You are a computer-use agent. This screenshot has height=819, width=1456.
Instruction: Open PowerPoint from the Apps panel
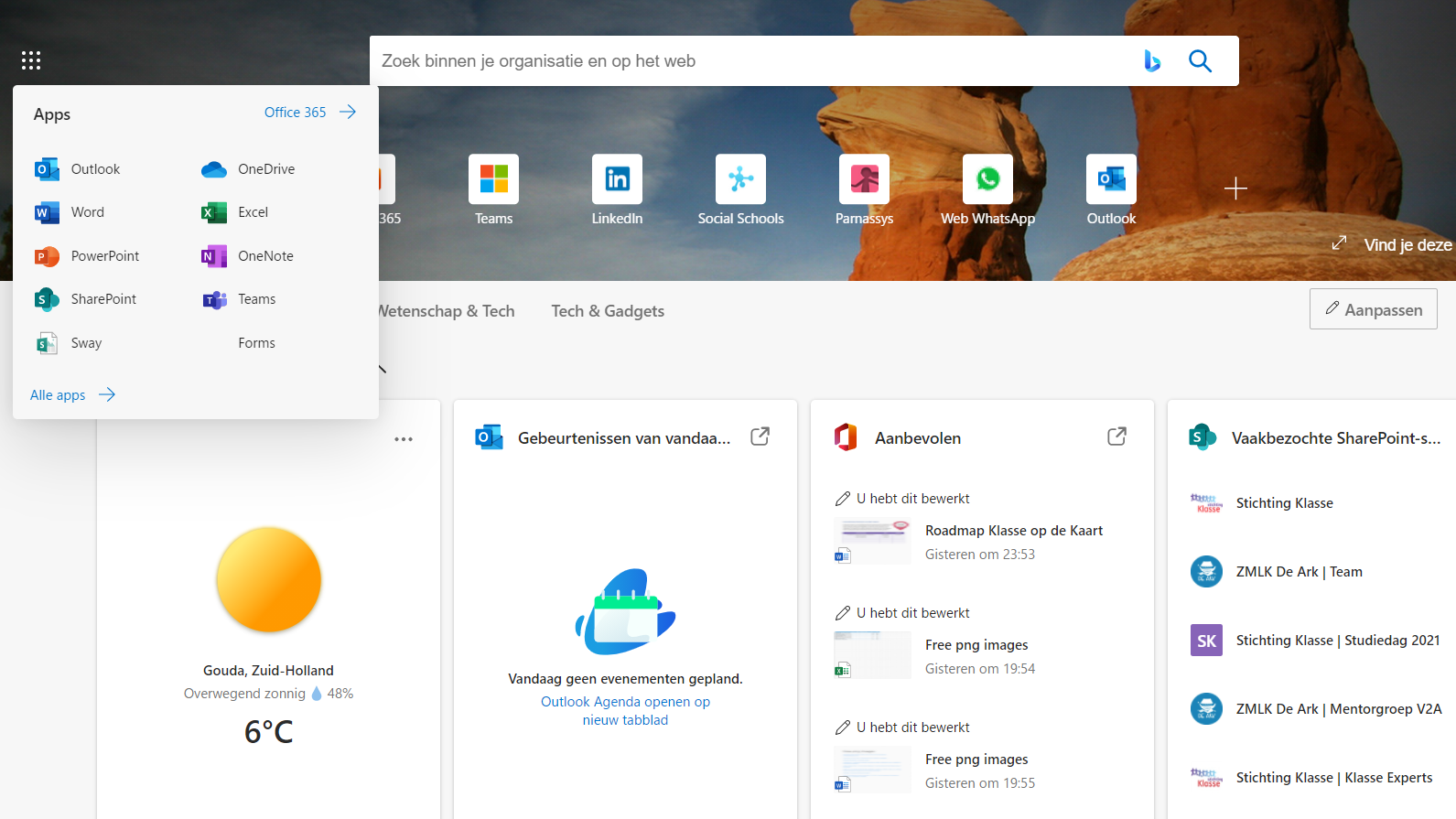[87, 256]
